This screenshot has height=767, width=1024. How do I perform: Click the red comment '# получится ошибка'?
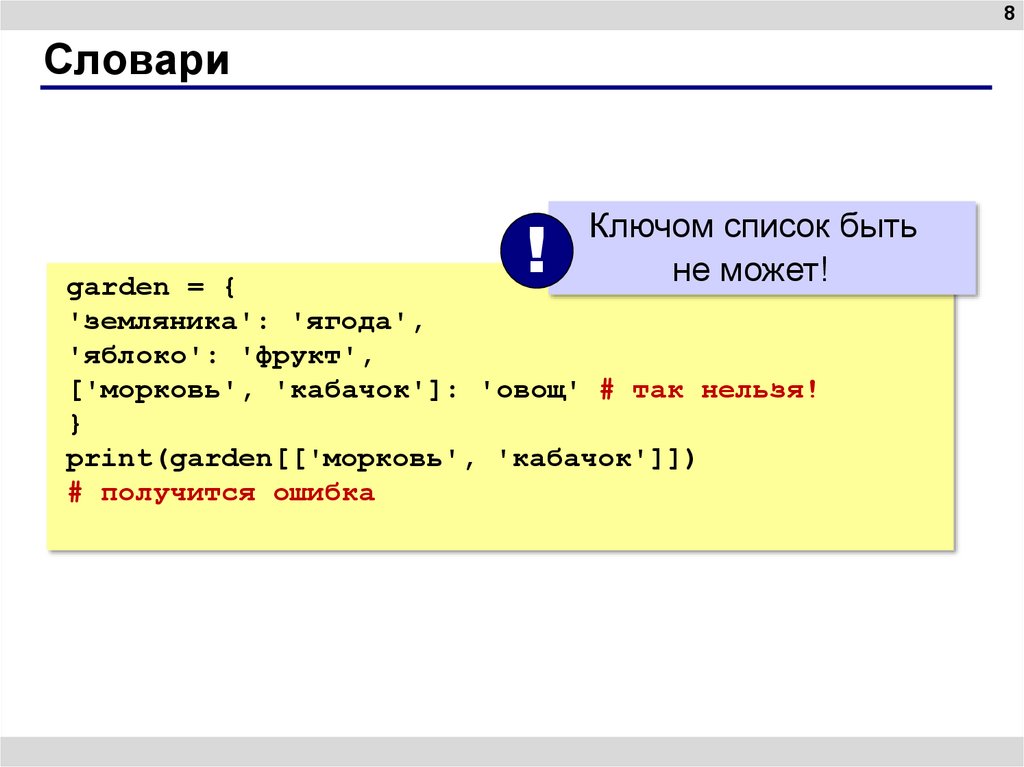coord(221,493)
